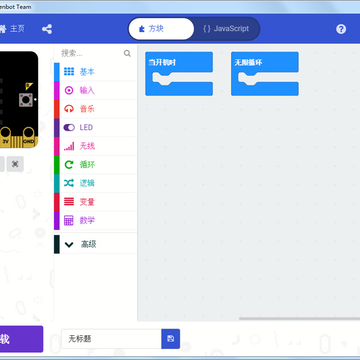Open the 循环 block category
The height and width of the screenshot is (360, 360).
(95, 165)
